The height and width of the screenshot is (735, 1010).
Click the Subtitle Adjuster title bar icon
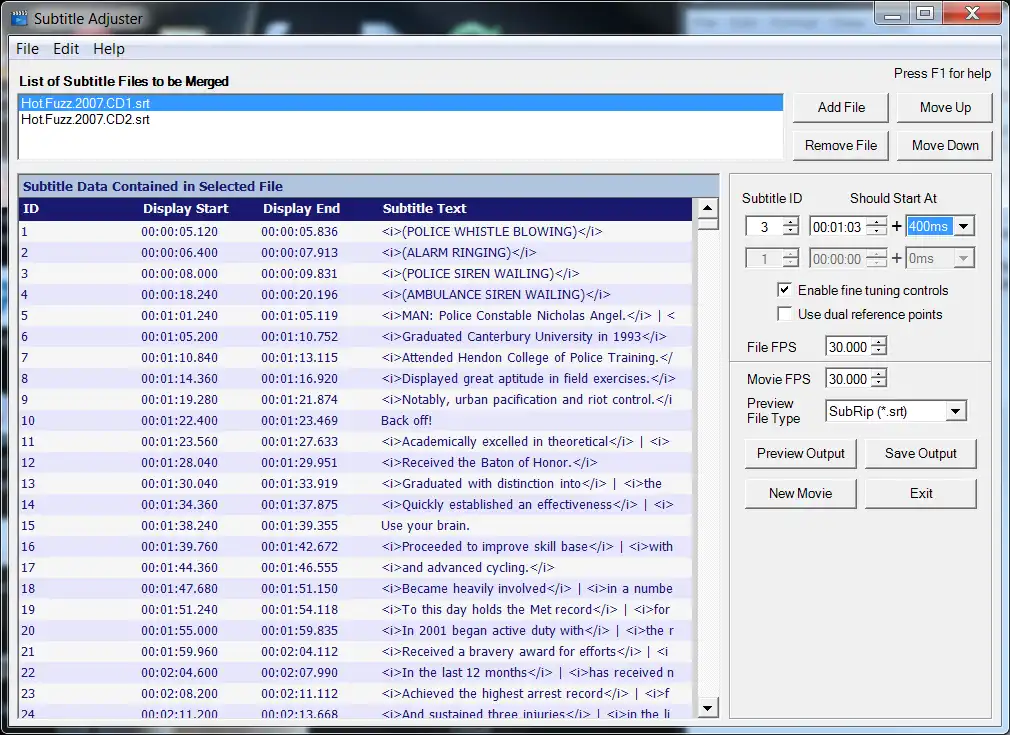click(x=19, y=18)
